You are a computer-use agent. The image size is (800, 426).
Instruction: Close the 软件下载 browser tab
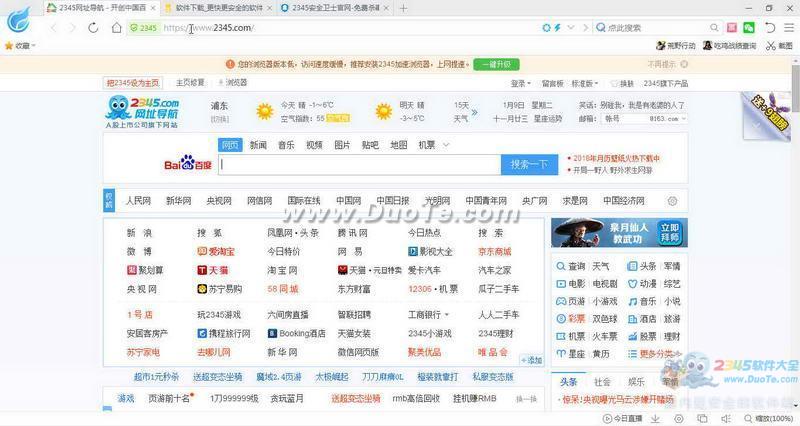(269, 8)
